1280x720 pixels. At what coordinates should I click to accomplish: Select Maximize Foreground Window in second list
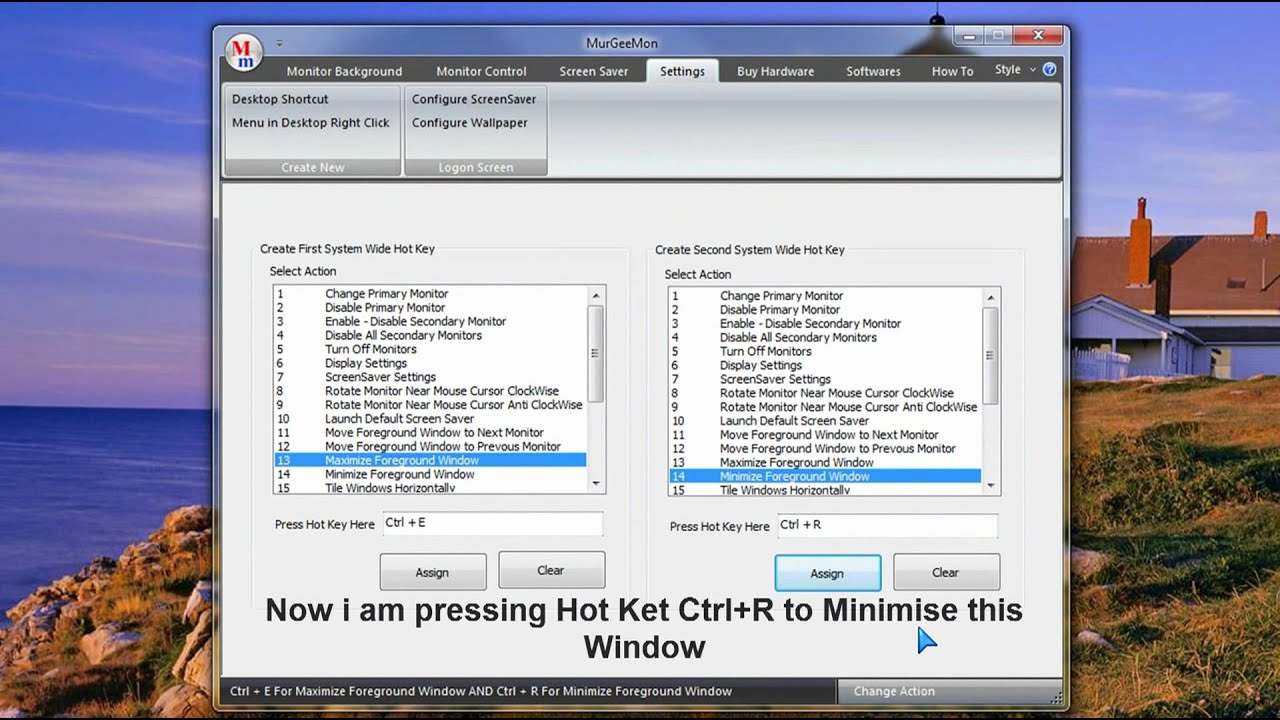(825, 463)
